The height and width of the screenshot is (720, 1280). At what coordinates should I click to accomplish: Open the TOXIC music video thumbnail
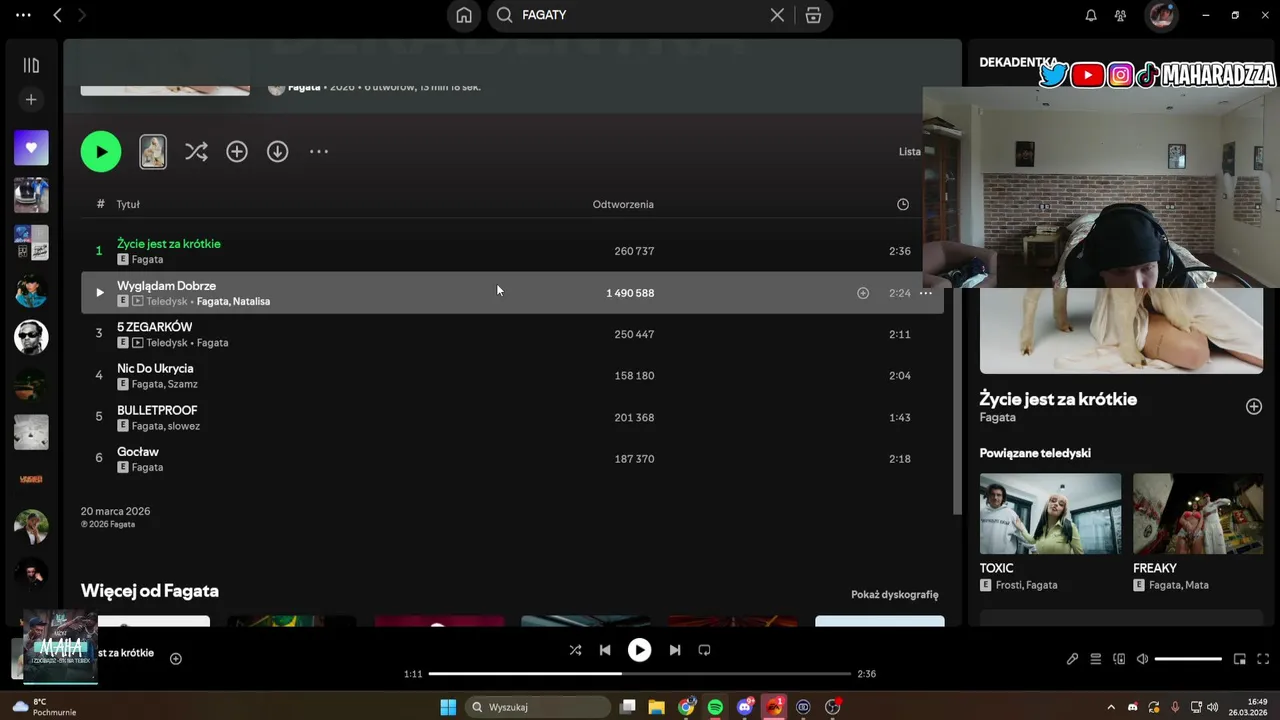click(1050, 513)
